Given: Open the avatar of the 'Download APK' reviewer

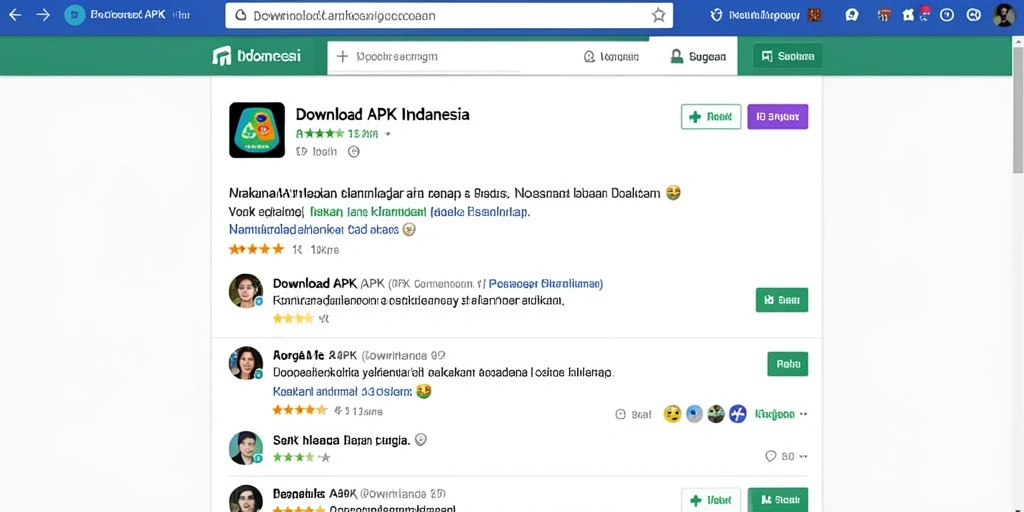Looking at the screenshot, I should (x=246, y=291).
